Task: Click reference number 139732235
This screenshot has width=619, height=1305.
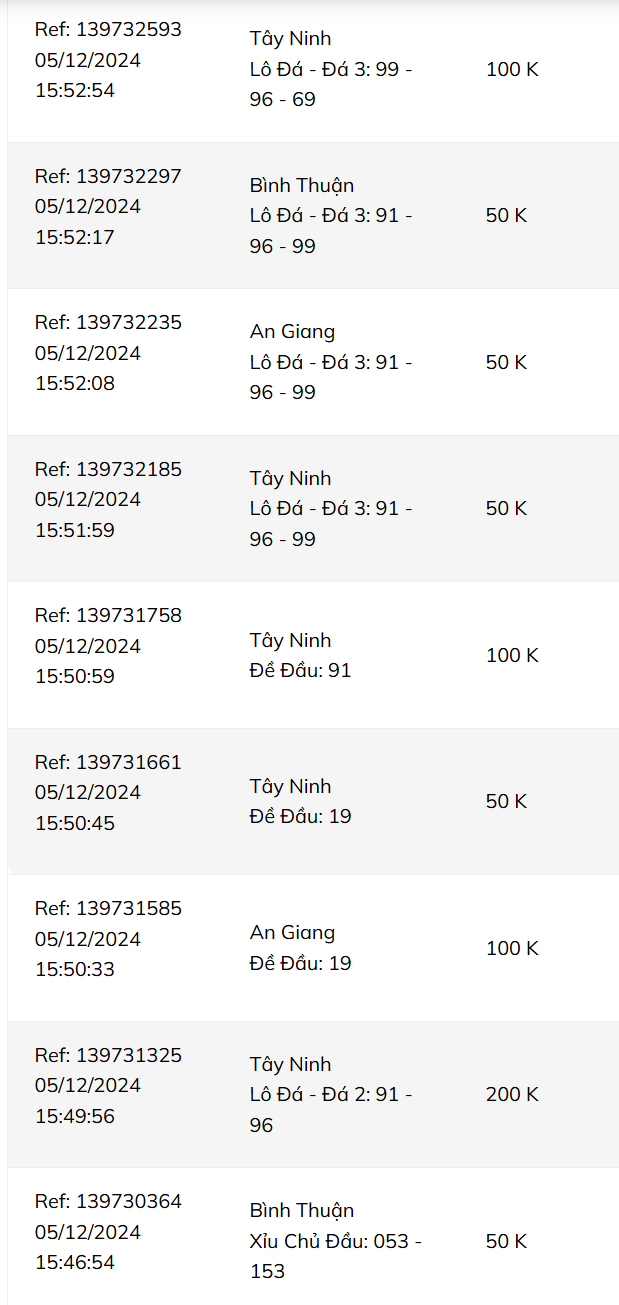Action: 108,322
